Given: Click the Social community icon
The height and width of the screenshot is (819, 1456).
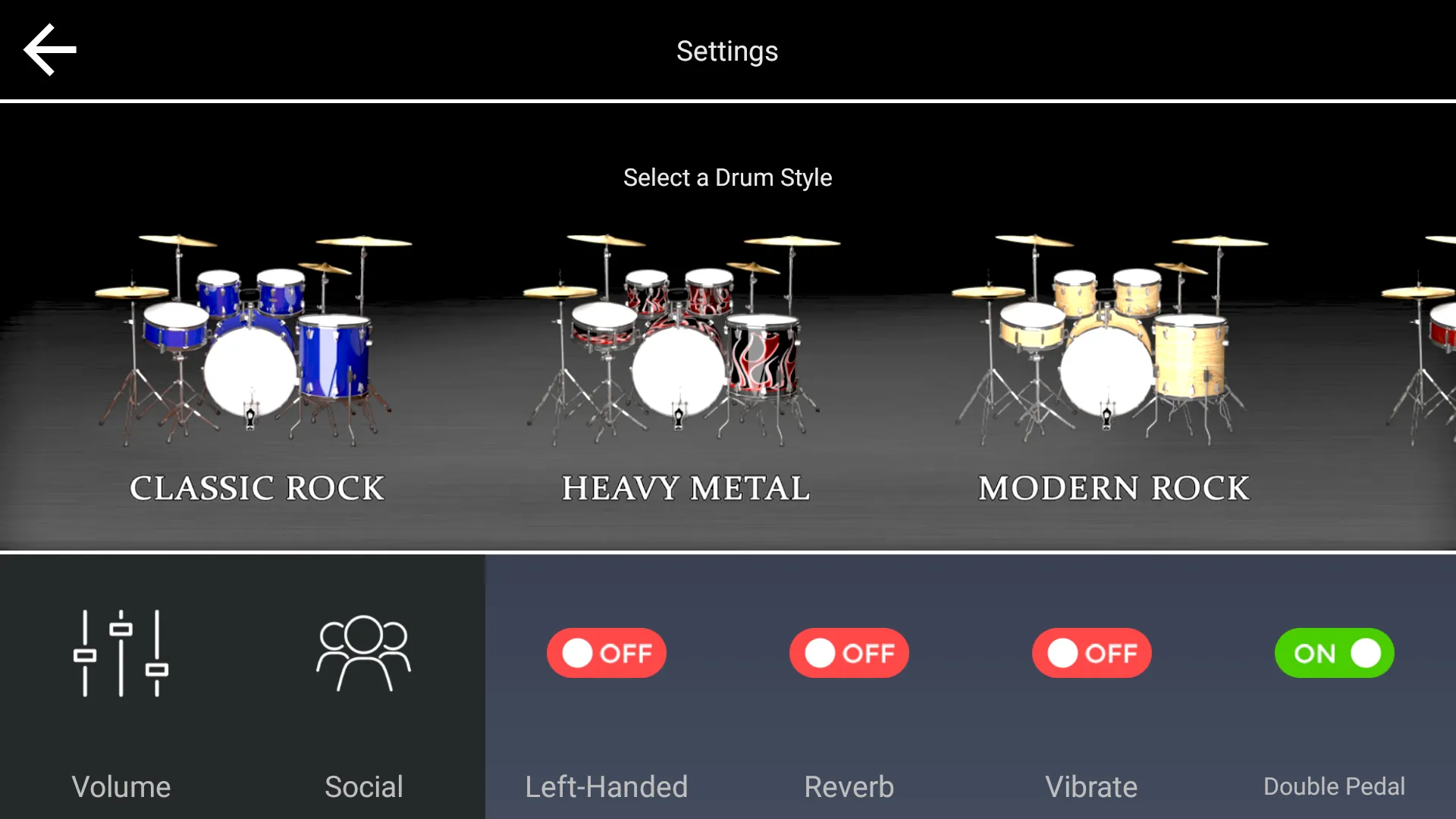Looking at the screenshot, I should [x=364, y=653].
